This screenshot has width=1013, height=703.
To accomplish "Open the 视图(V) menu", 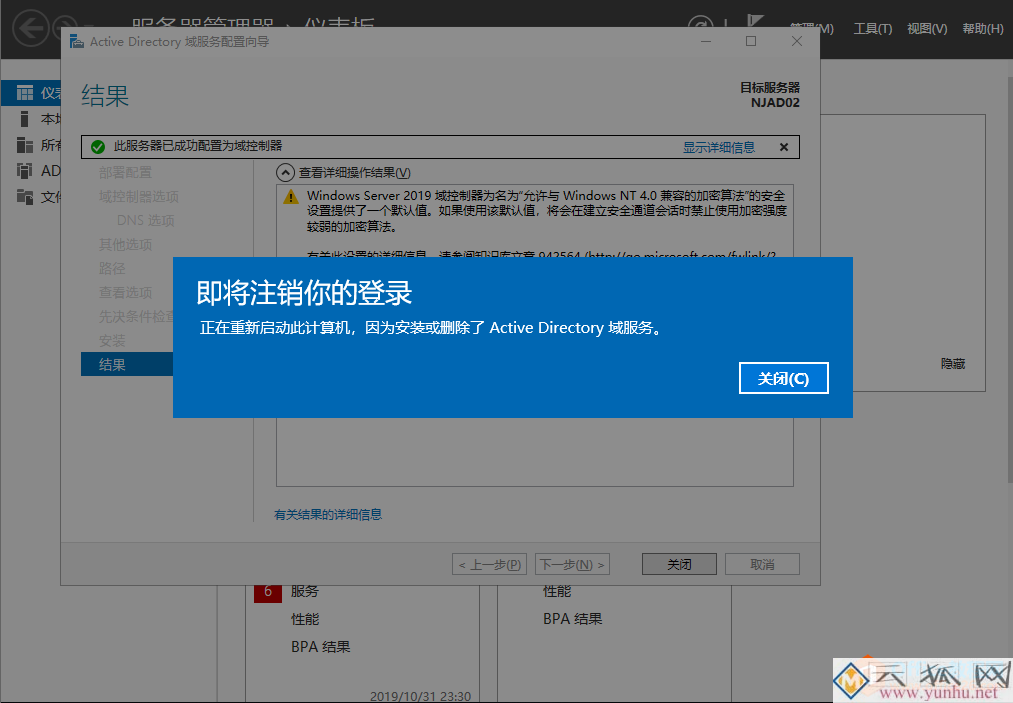I will 925,28.
